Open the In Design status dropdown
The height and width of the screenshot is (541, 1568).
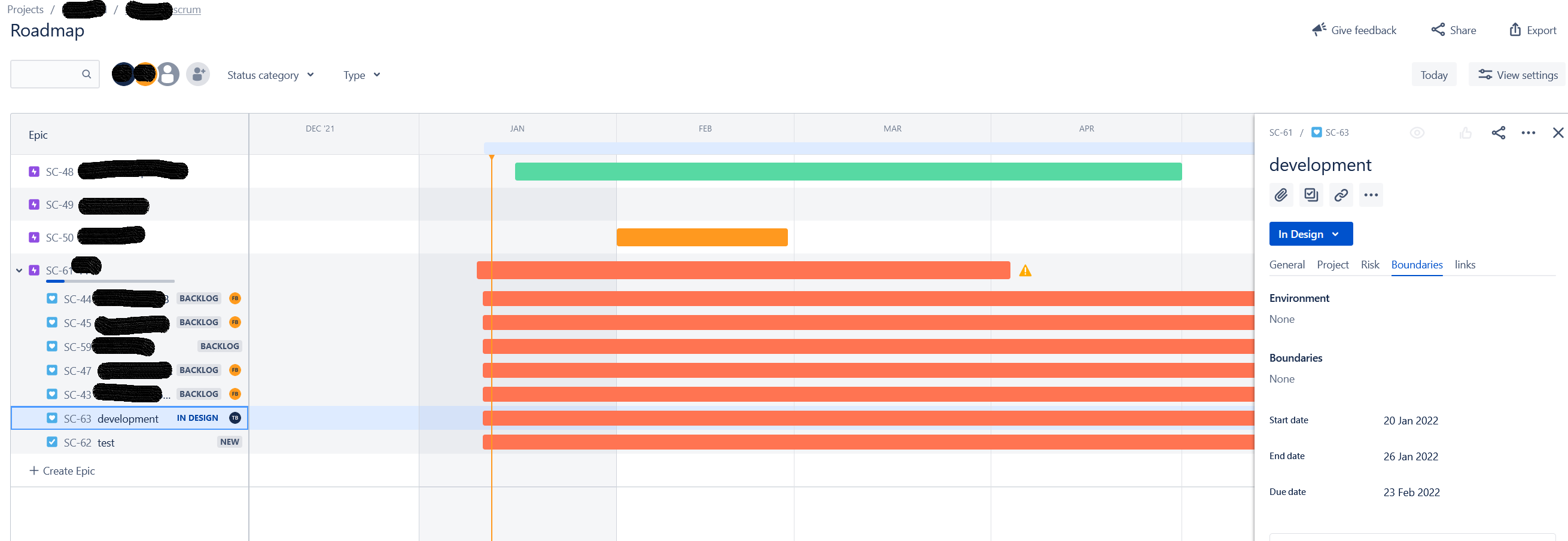(1311, 234)
